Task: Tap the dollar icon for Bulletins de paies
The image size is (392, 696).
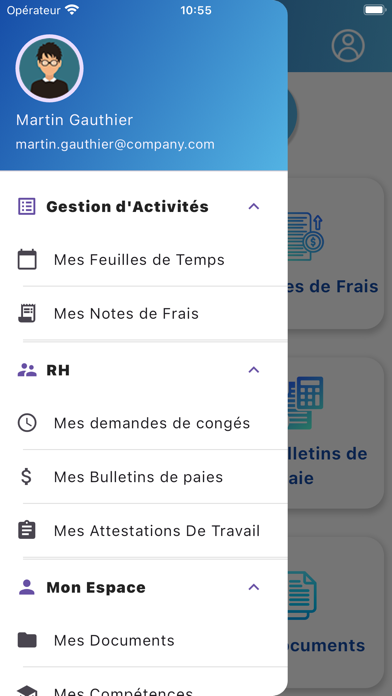Action: [27, 477]
